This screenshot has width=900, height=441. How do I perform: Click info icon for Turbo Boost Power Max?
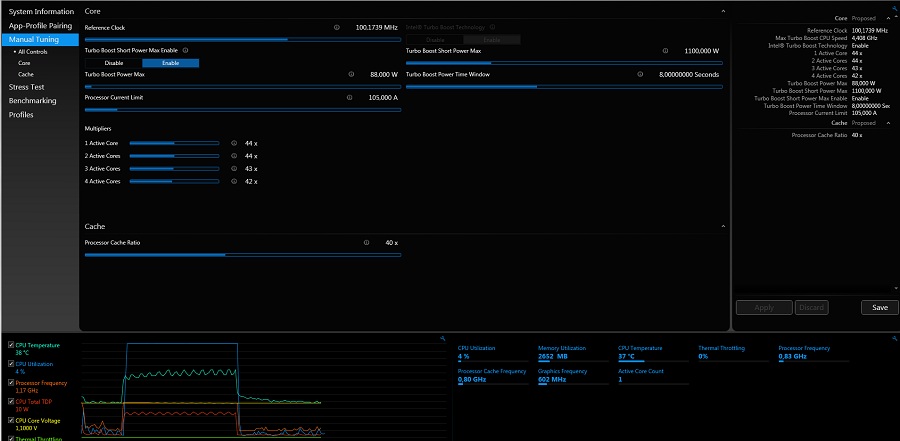click(x=351, y=74)
